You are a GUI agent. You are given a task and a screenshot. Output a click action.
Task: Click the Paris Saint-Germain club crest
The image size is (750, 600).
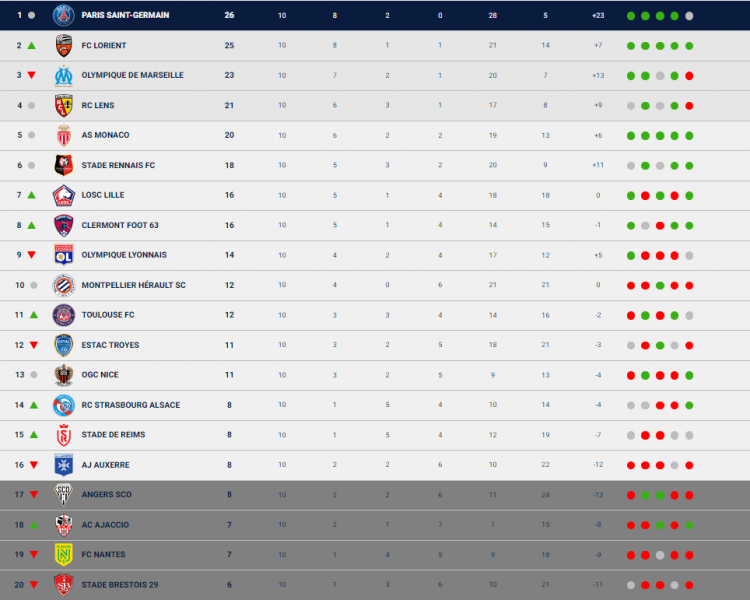click(64, 15)
